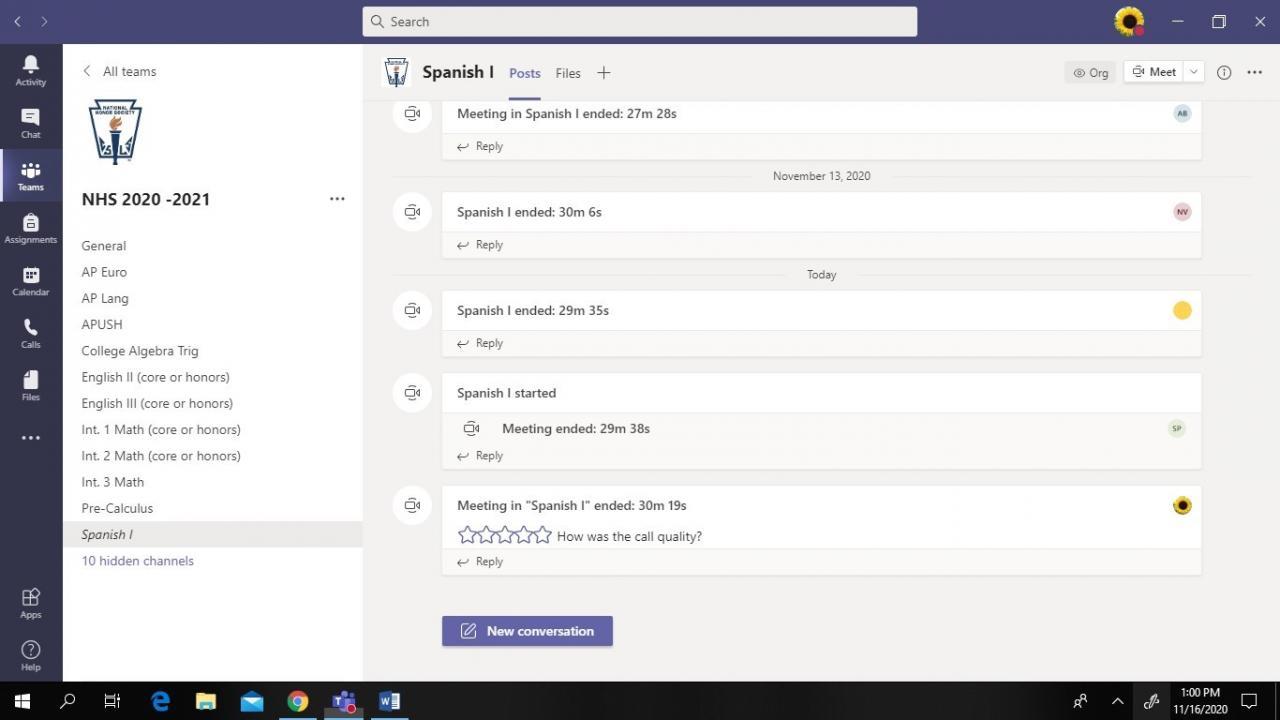
Task: Click in the Search box
Action: [x=640, y=21]
